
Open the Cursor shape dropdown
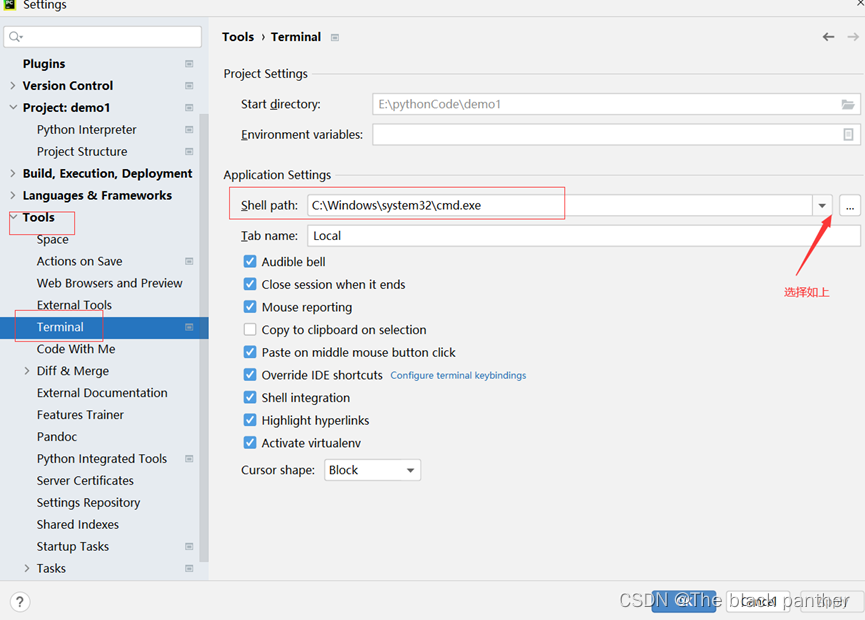(372, 470)
